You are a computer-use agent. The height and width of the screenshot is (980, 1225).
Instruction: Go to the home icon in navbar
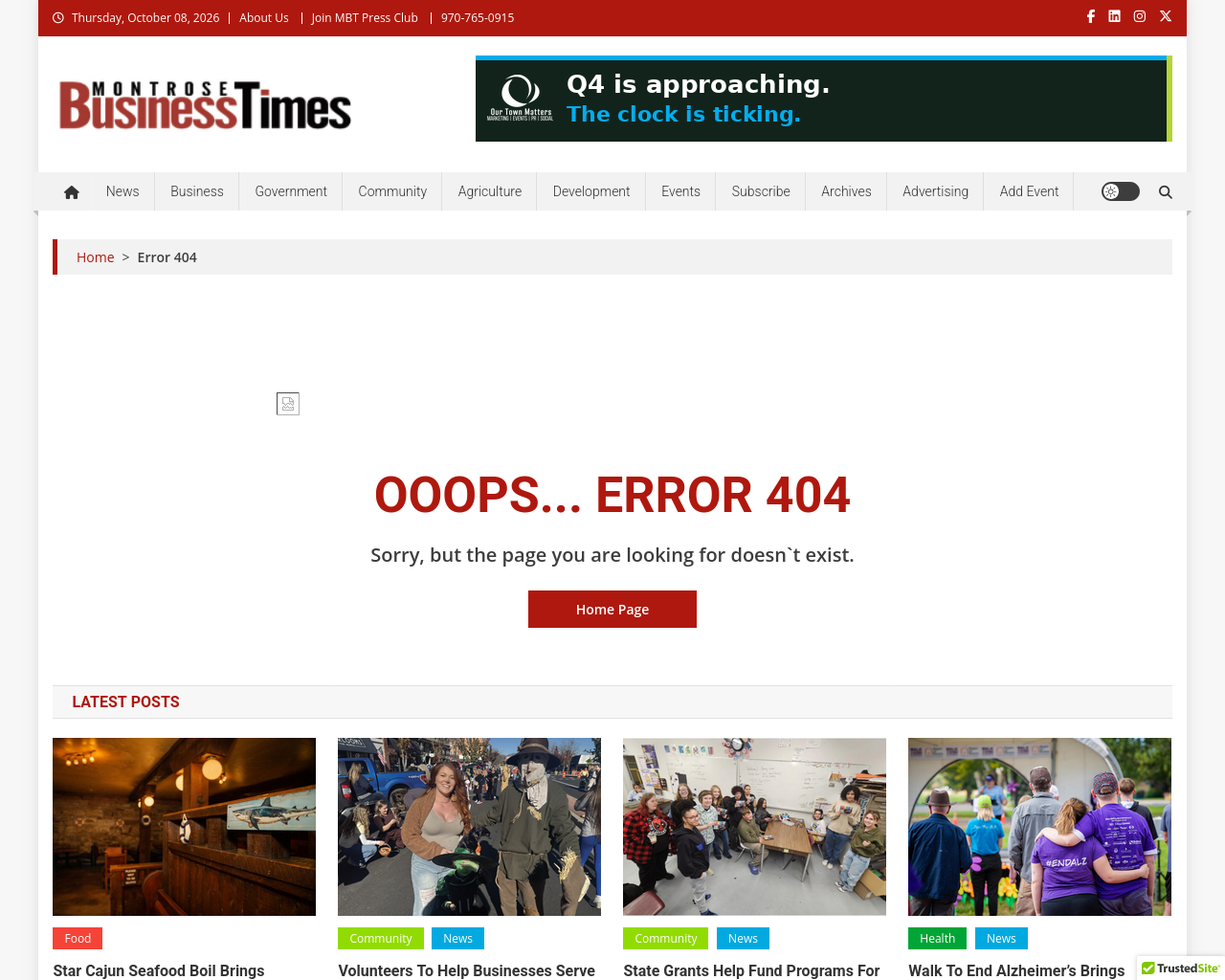click(x=72, y=191)
